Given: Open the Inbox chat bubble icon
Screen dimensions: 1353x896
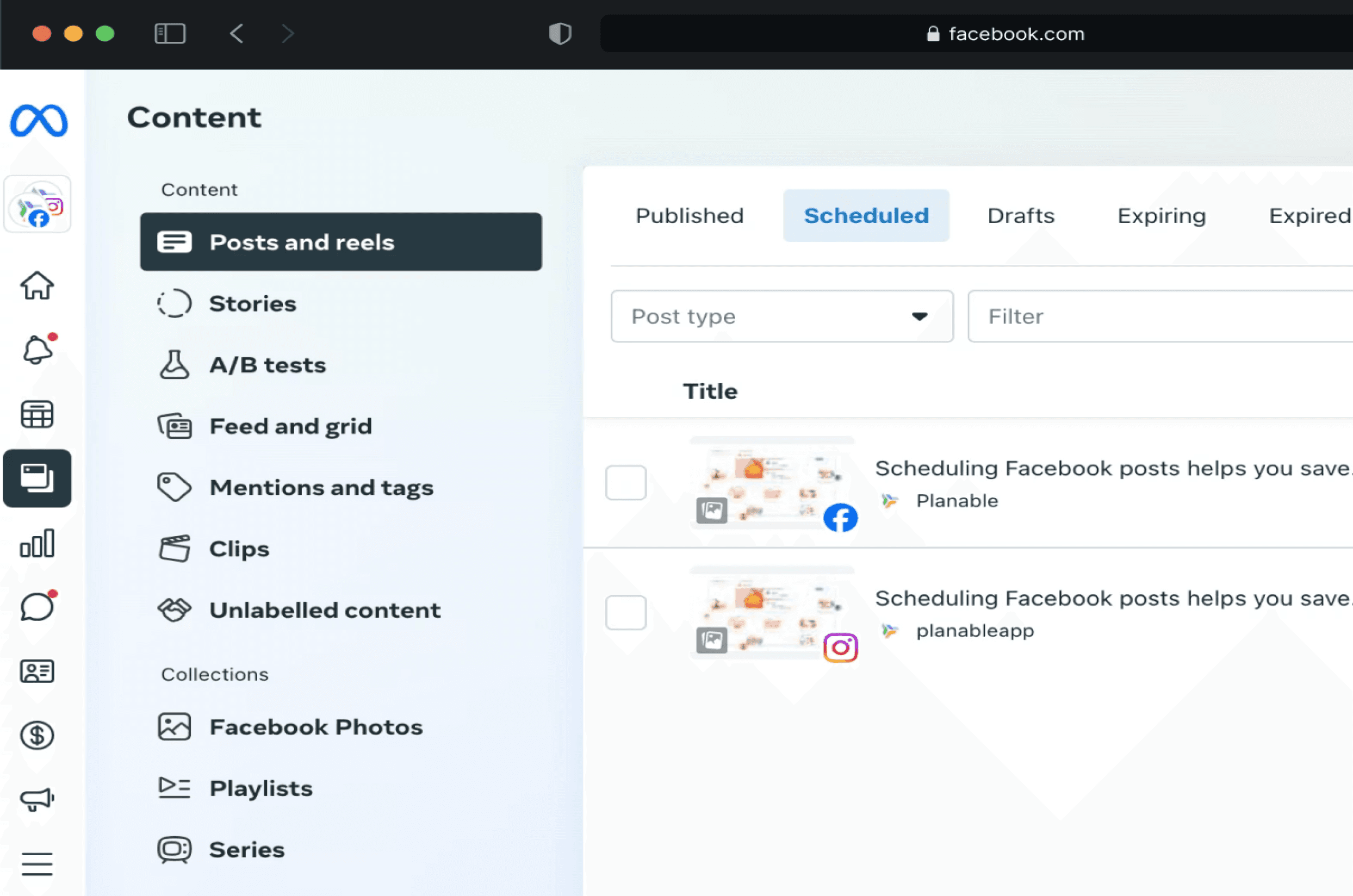Looking at the screenshot, I should pyautogui.click(x=37, y=607).
